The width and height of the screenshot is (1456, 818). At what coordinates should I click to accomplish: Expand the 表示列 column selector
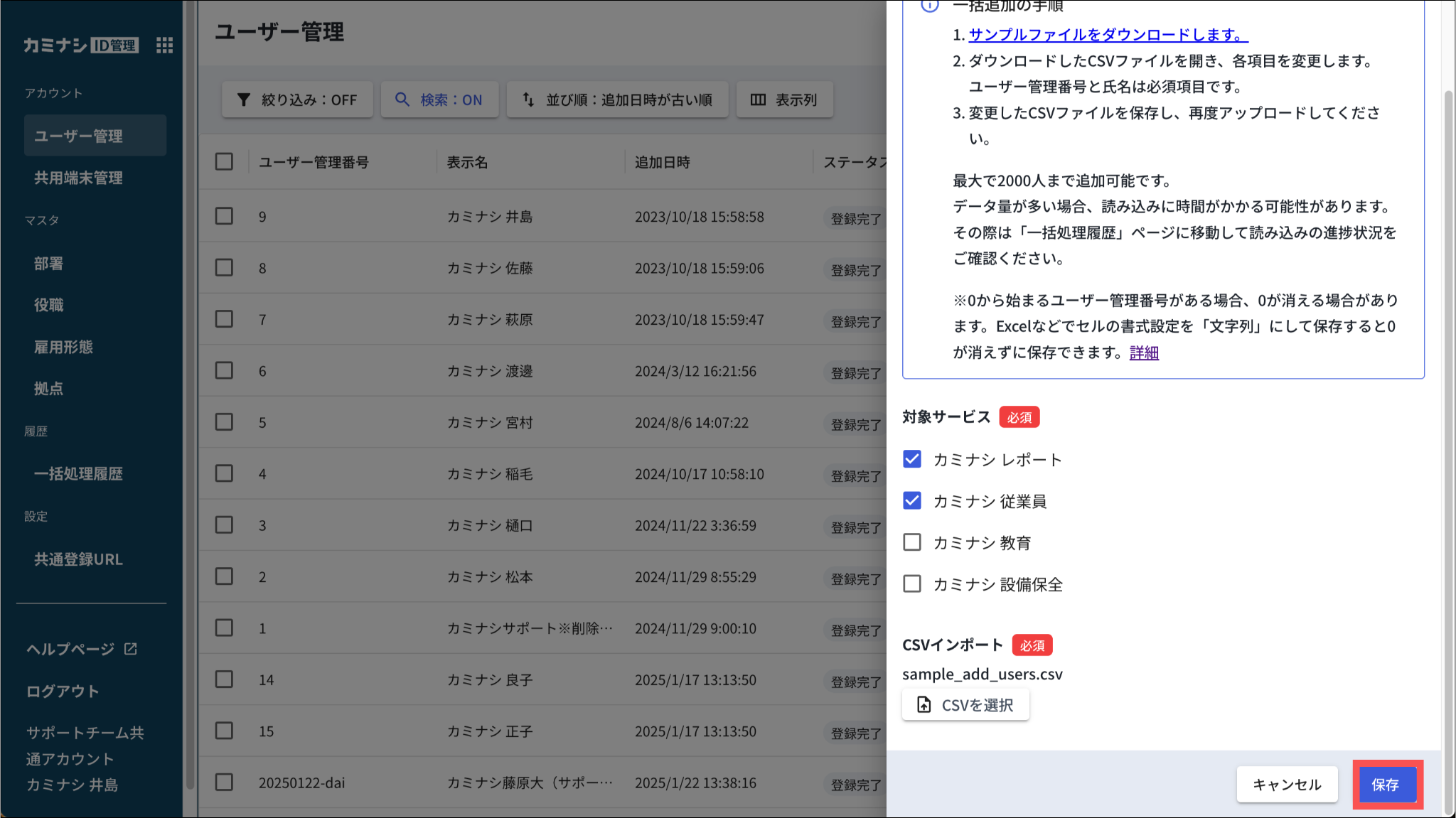pos(785,99)
